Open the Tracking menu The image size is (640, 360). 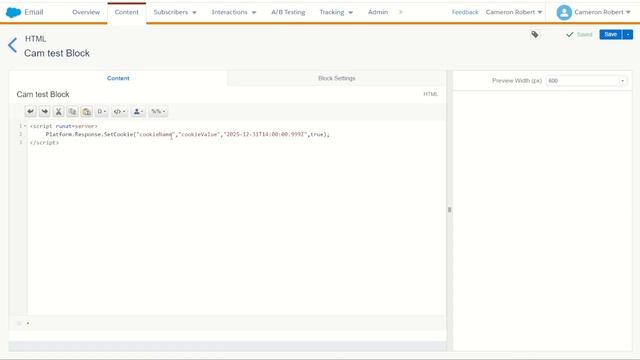click(336, 12)
